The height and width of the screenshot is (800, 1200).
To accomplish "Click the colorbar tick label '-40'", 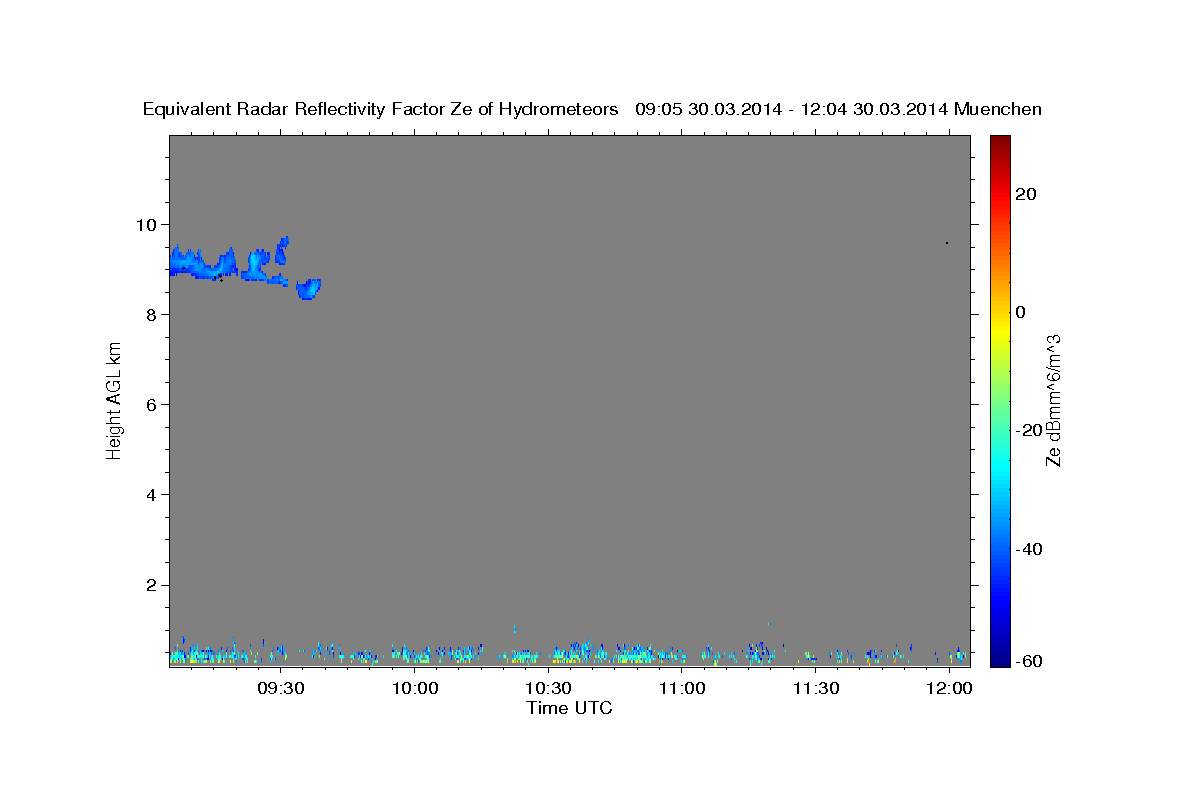I will [x=1029, y=548].
